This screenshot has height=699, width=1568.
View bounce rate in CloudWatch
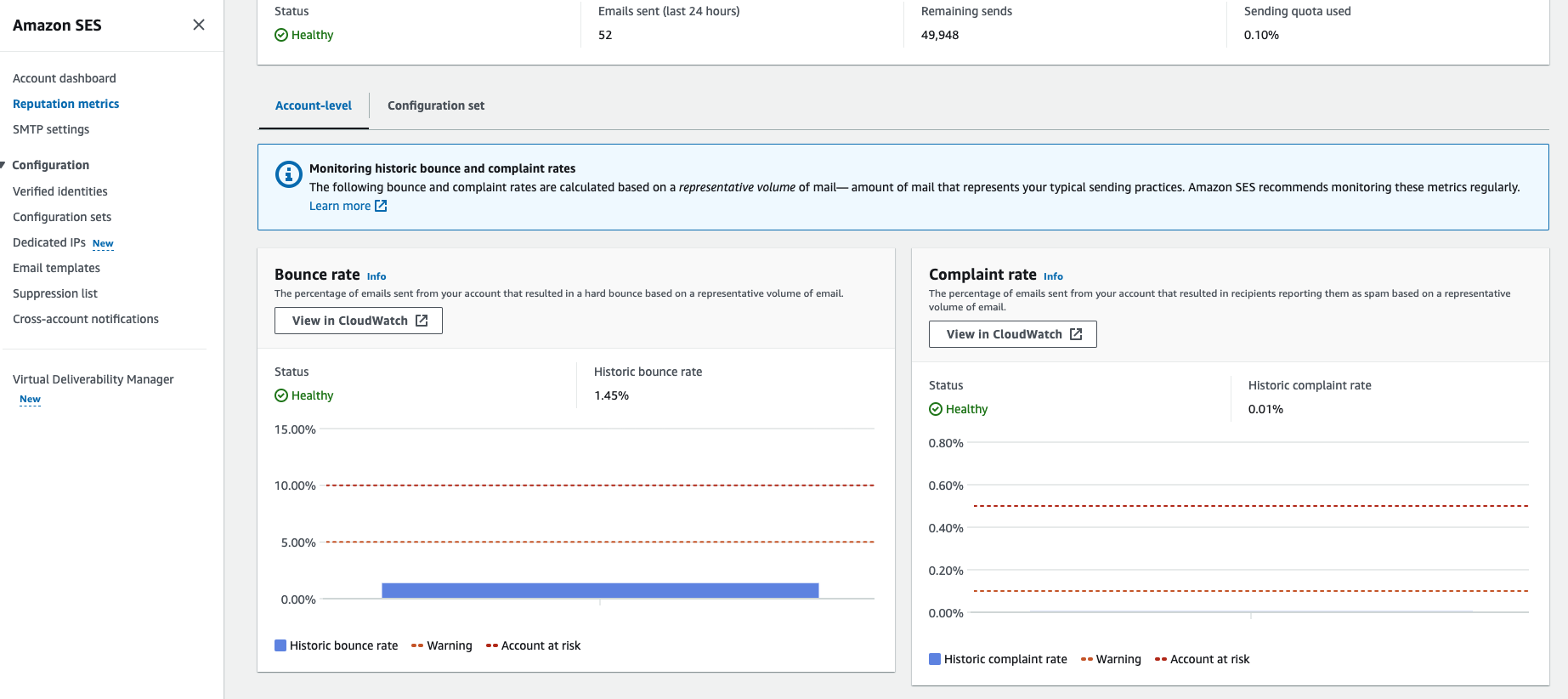pyautogui.click(x=359, y=321)
